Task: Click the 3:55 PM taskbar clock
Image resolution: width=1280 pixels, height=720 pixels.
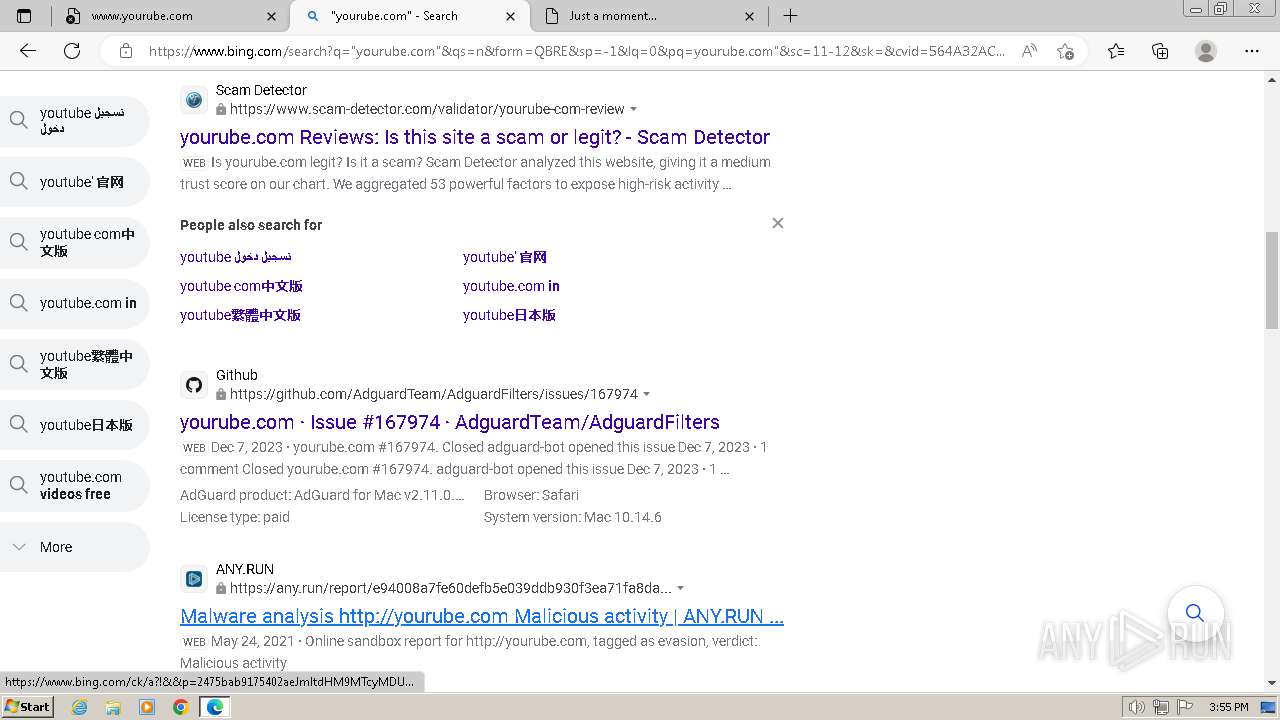Action: coord(1228,707)
